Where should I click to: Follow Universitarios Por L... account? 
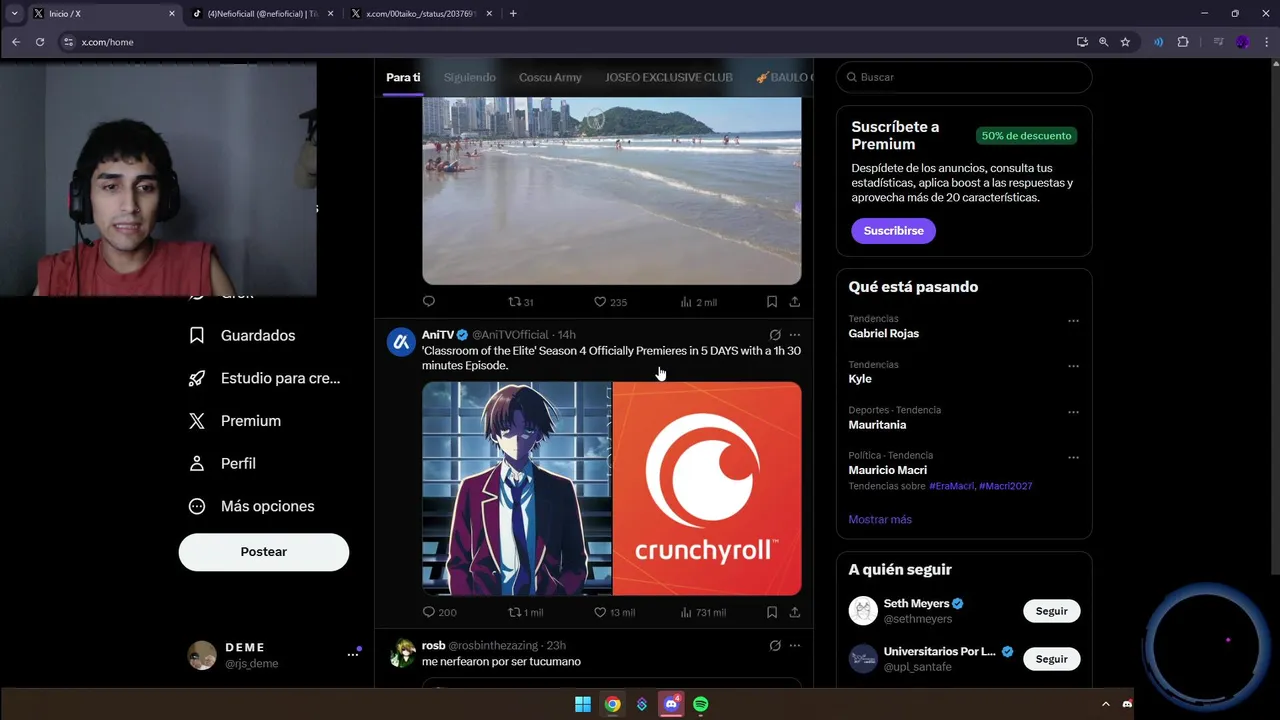tap(1051, 659)
